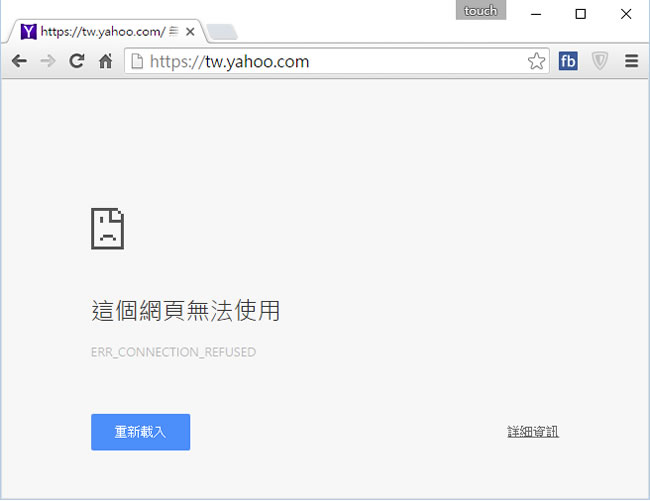Click the page info icon in address bar

pyautogui.click(x=137, y=61)
